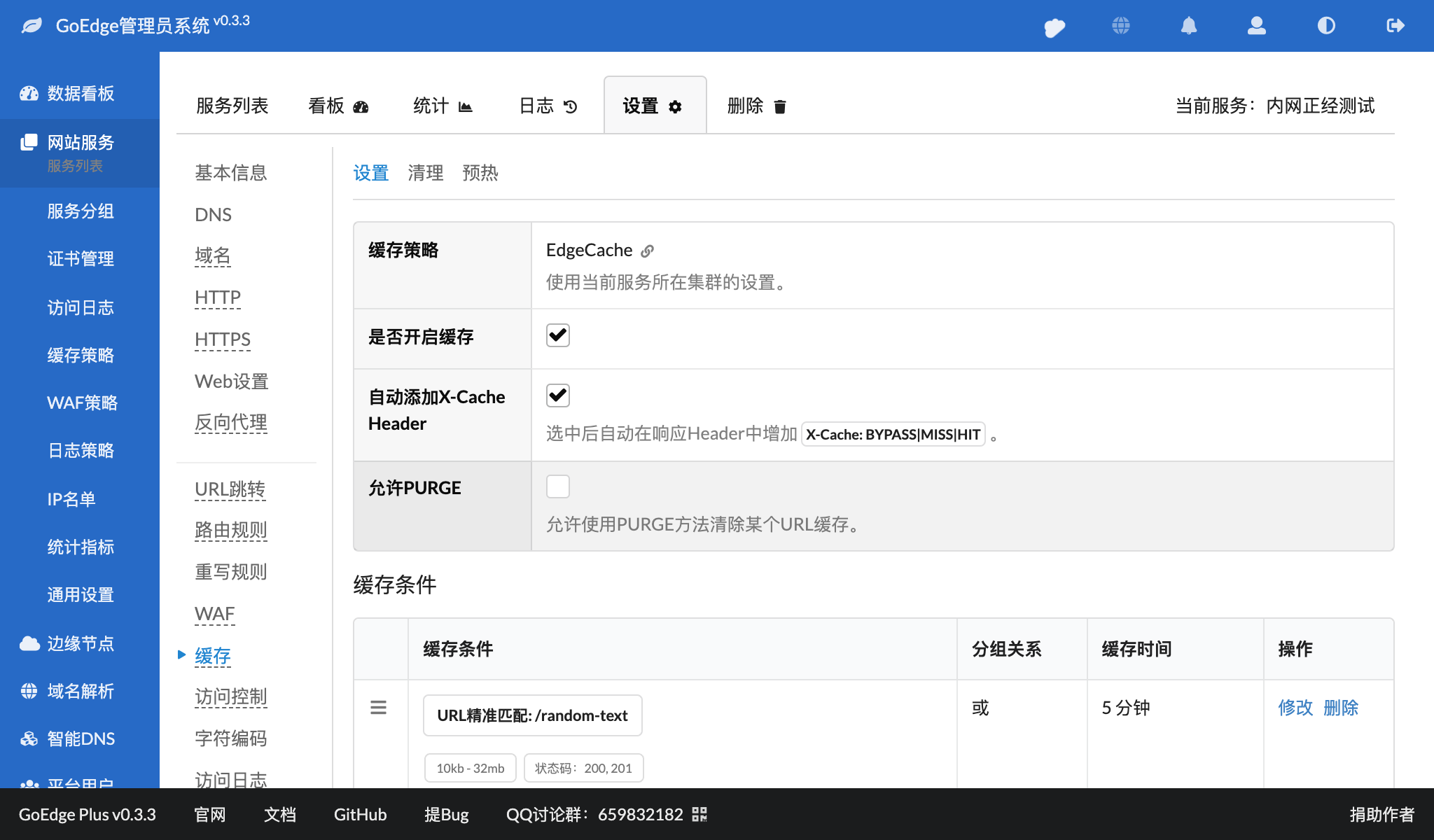Image resolution: width=1434 pixels, height=840 pixels.
Task: Go to 统计指标 in sidebar
Action: 81,547
